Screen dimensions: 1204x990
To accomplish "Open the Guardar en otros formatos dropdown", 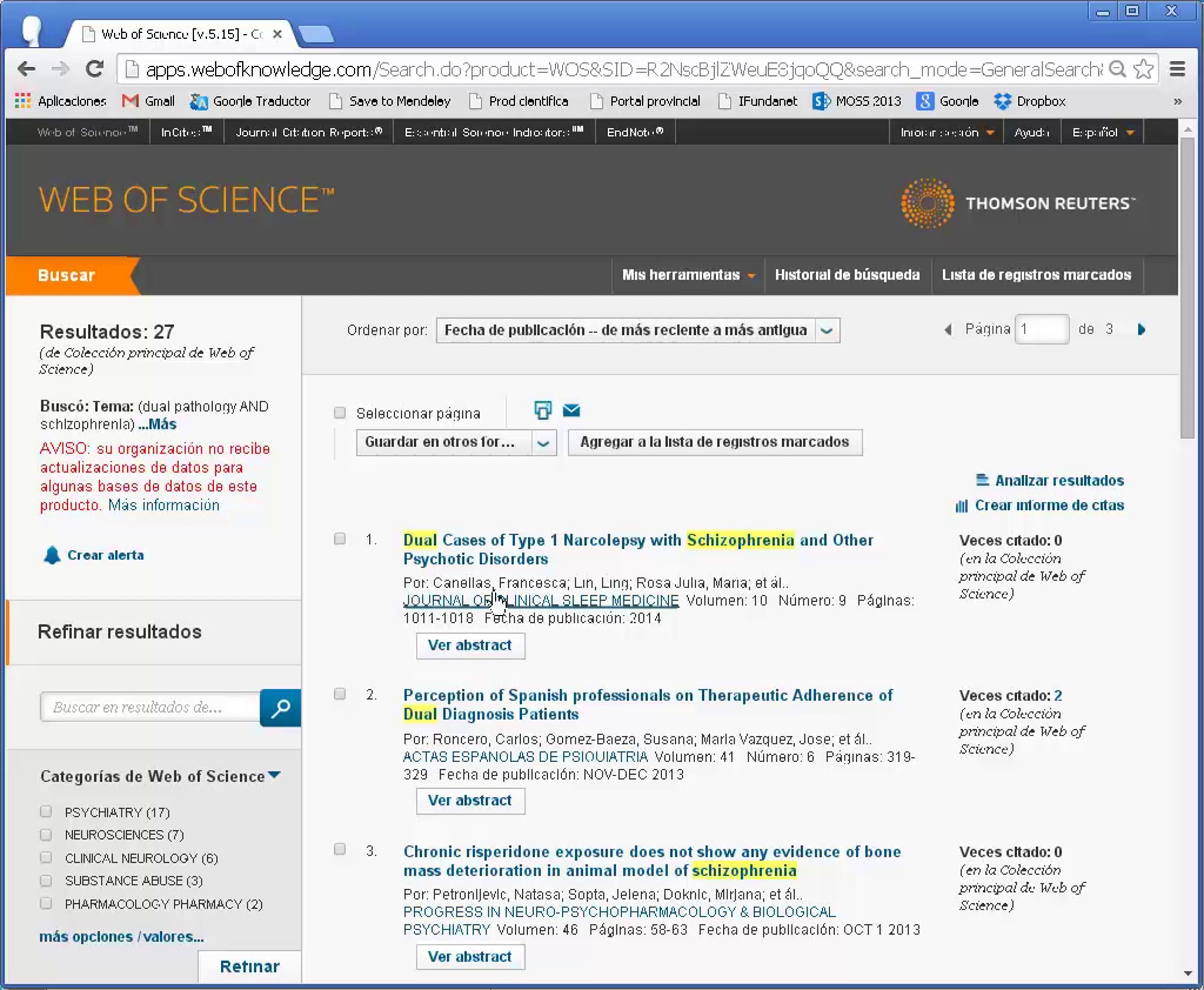I will [x=456, y=443].
